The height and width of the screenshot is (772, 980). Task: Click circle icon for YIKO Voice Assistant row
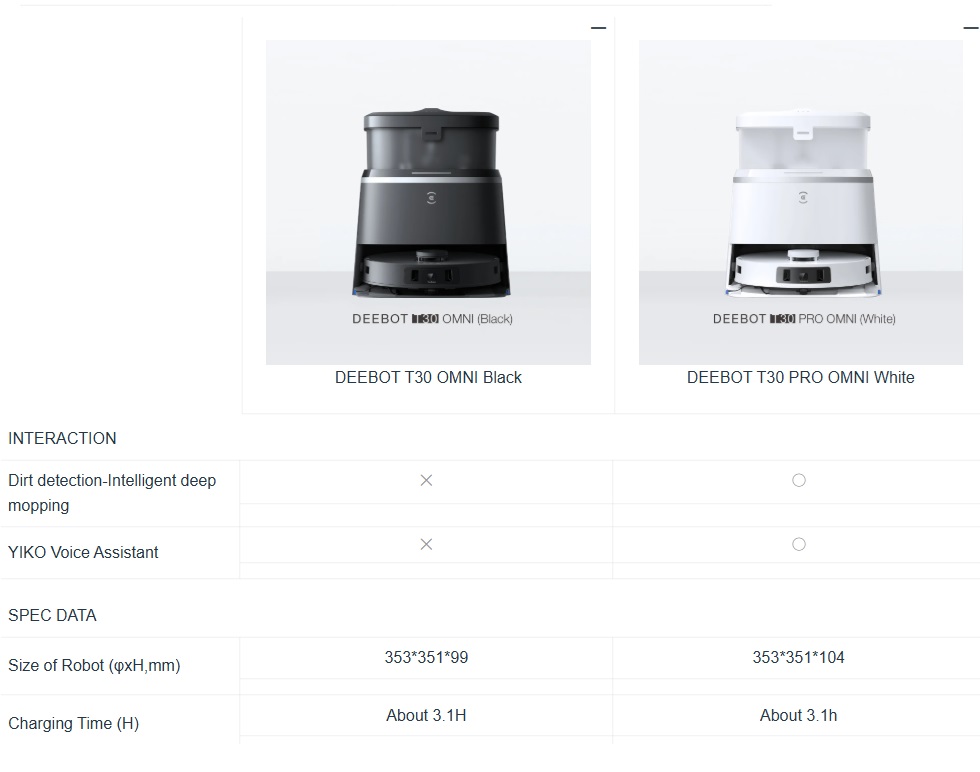pyautogui.click(x=799, y=544)
